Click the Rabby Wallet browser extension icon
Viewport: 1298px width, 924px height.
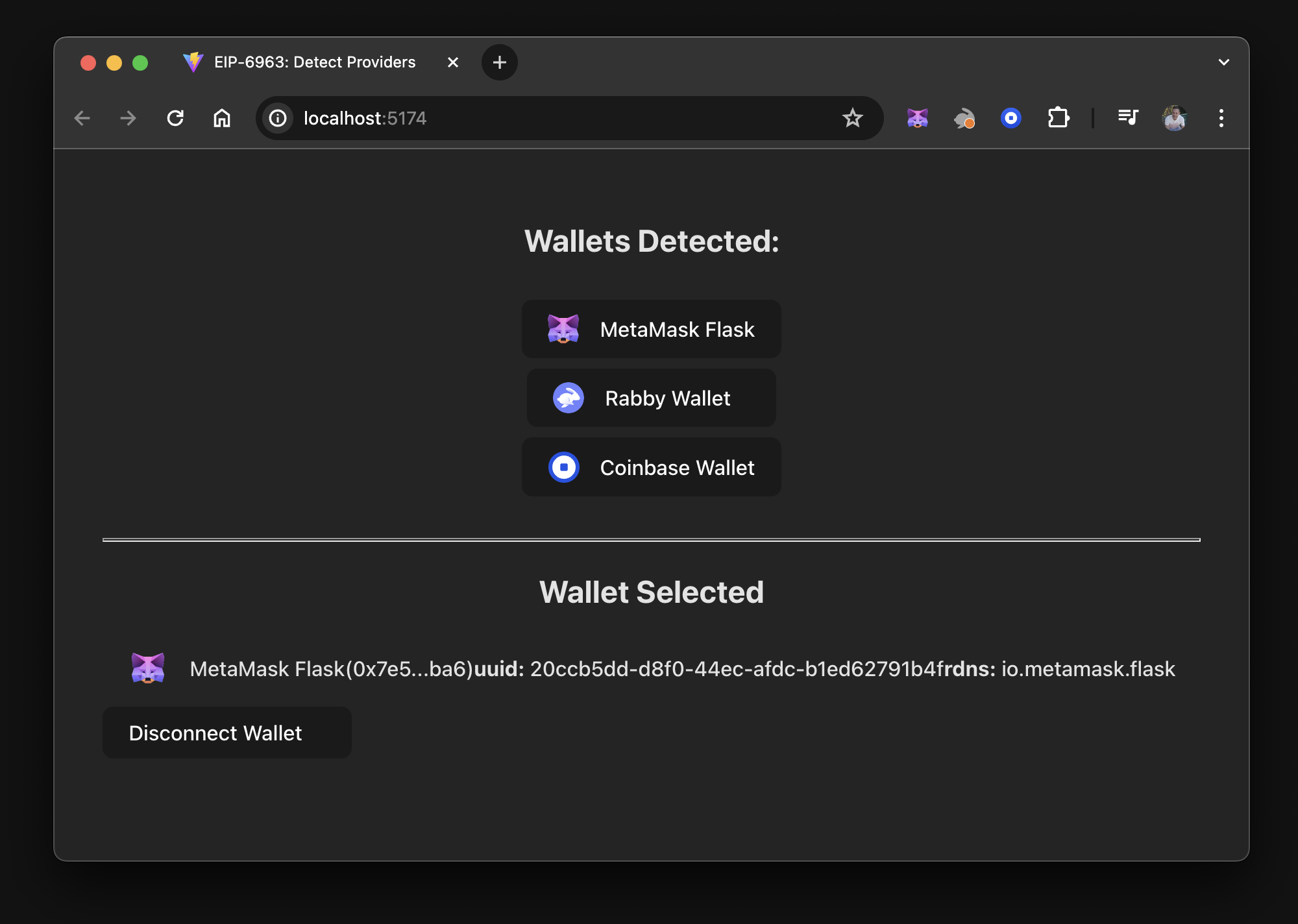coord(964,118)
